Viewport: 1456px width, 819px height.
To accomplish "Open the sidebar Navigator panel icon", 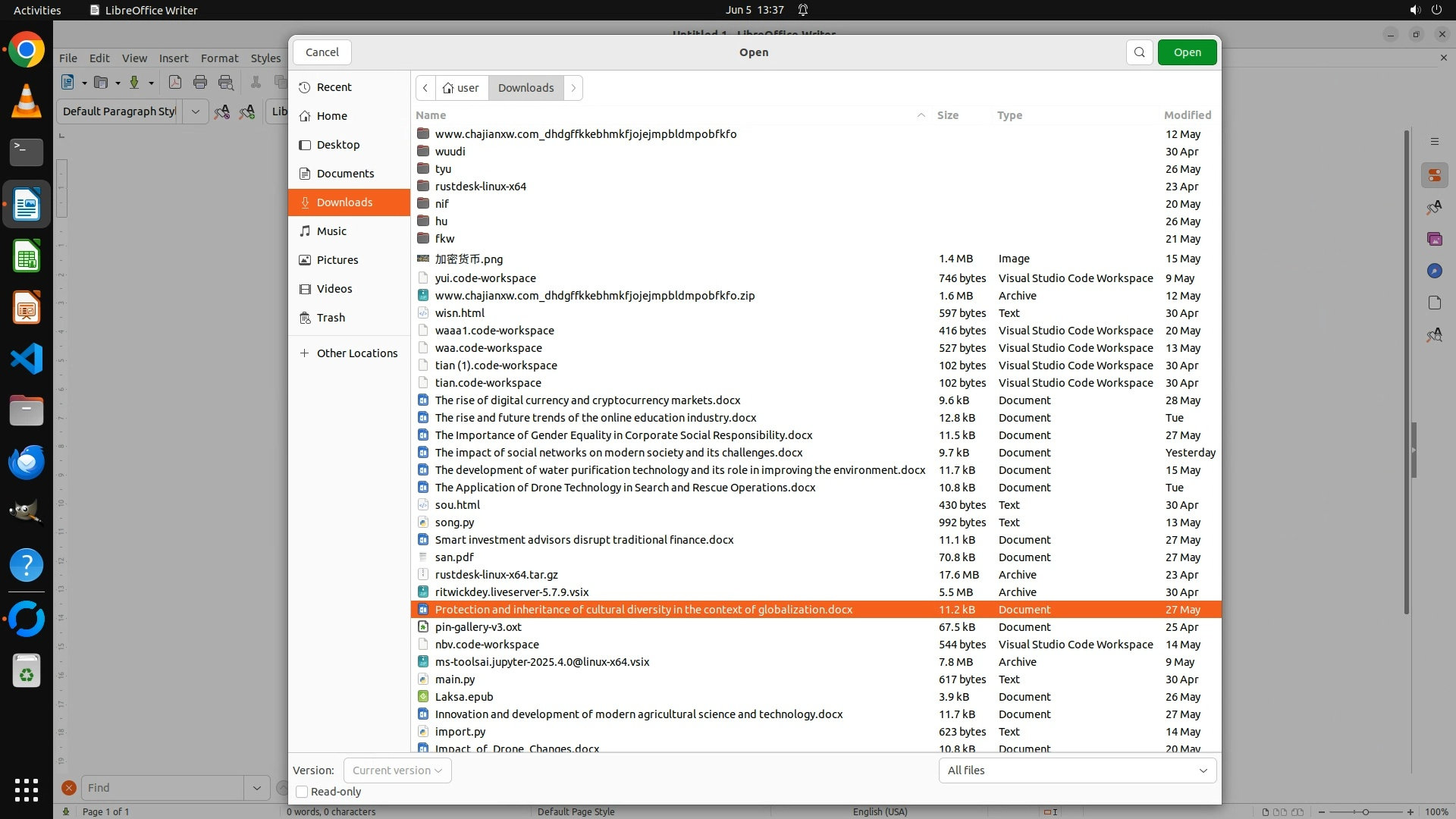I will (1434, 271).
